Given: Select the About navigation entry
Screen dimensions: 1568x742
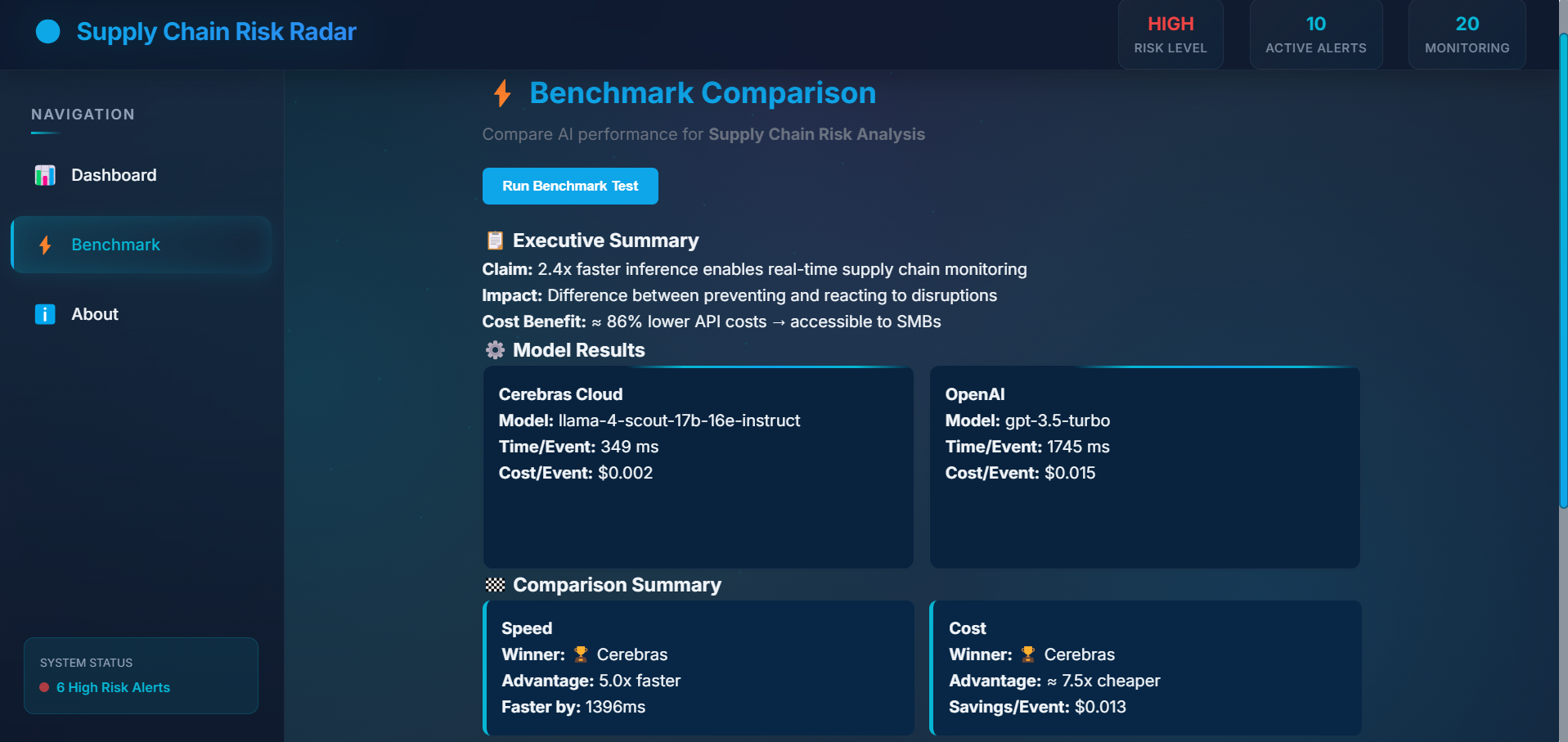Looking at the screenshot, I should [x=95, y=314].
